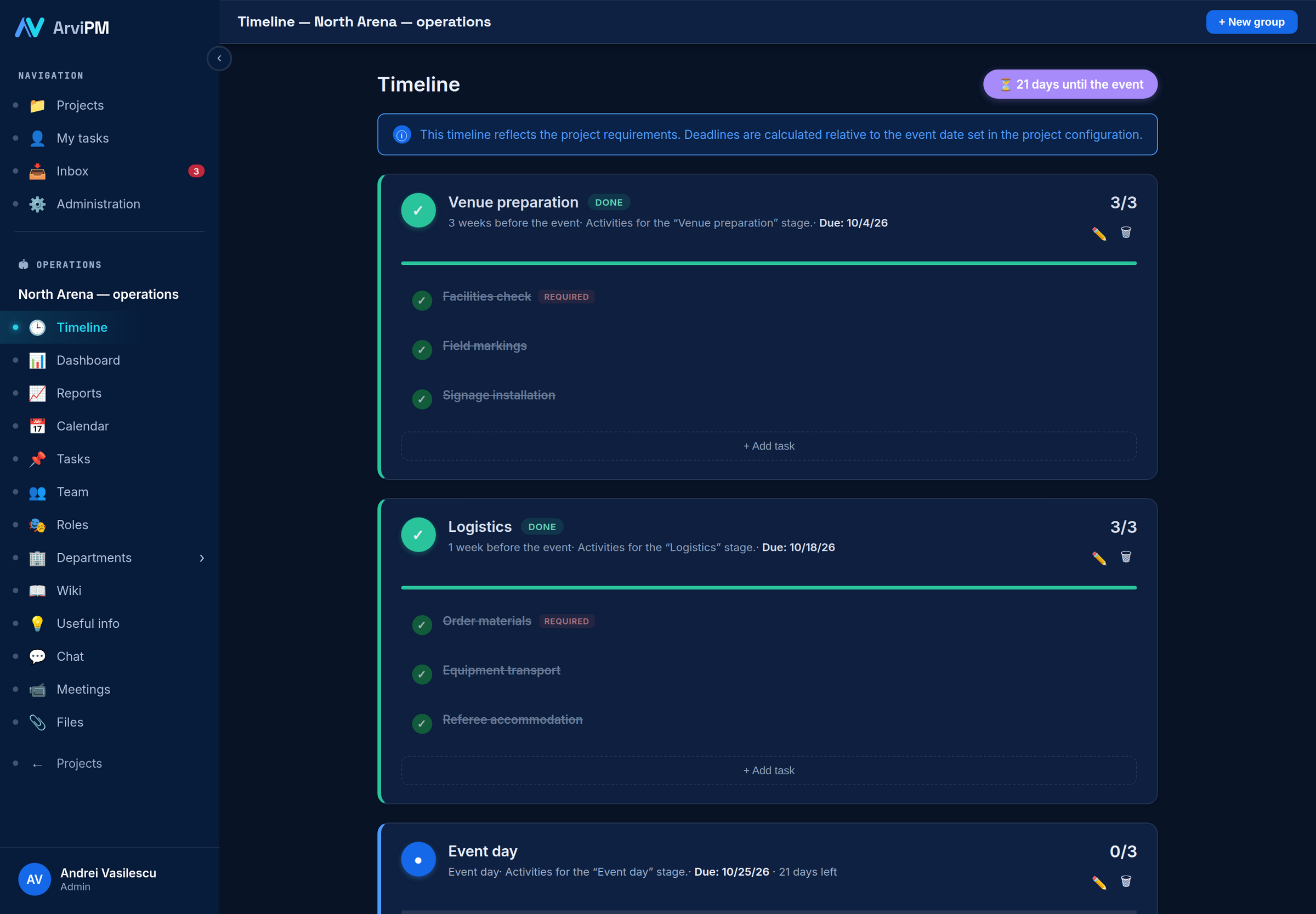
Task: Delete the Logistics group with trash icon
Action: pyautogui.click(x=1125, y=557)
